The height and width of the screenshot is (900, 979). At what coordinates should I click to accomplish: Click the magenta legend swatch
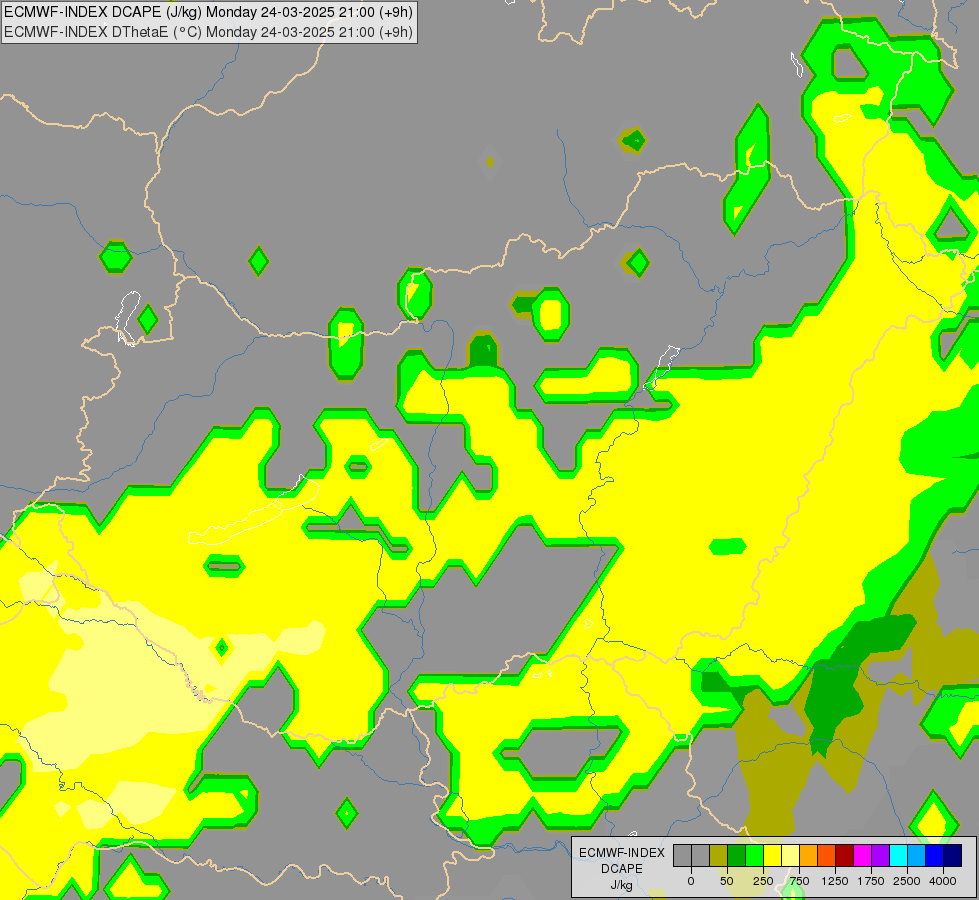pyautogui.click(x=863, y=855)
